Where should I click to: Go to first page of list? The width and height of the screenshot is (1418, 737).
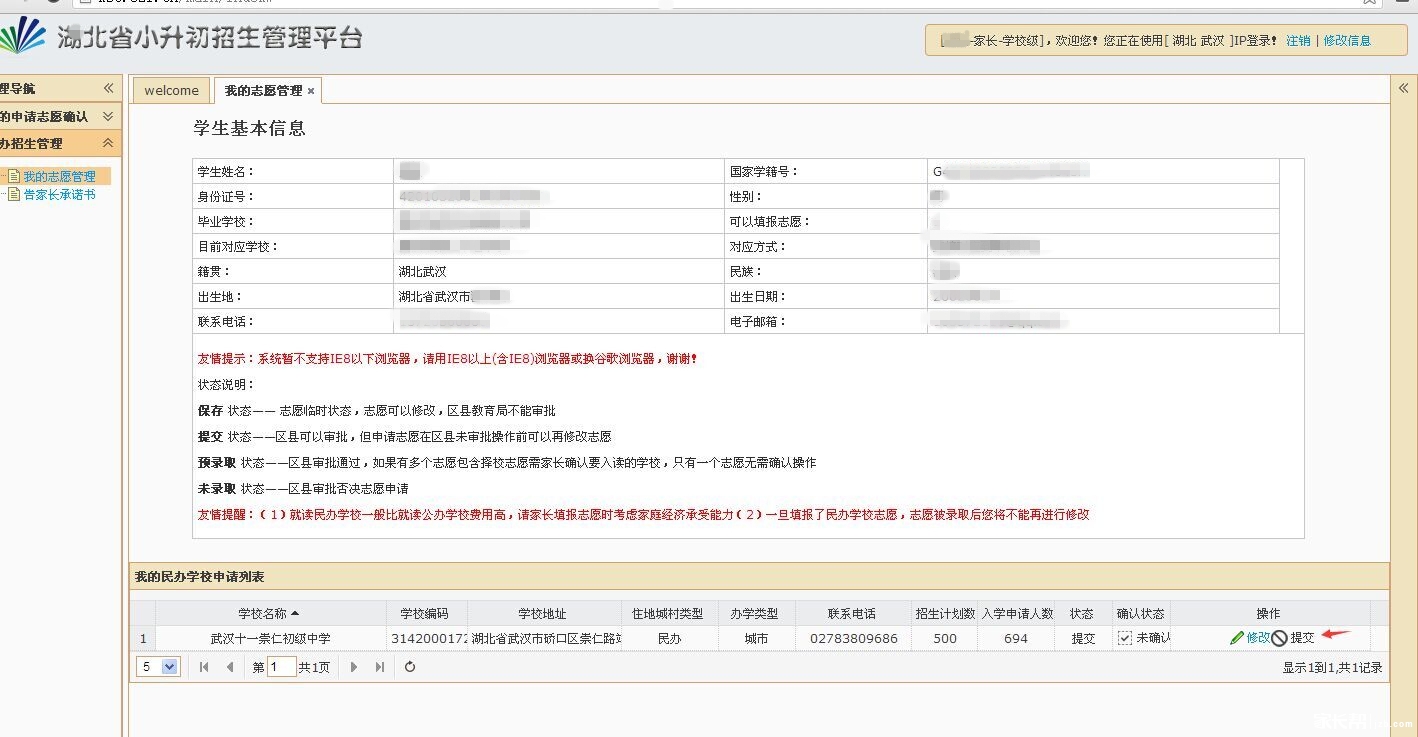205,667
